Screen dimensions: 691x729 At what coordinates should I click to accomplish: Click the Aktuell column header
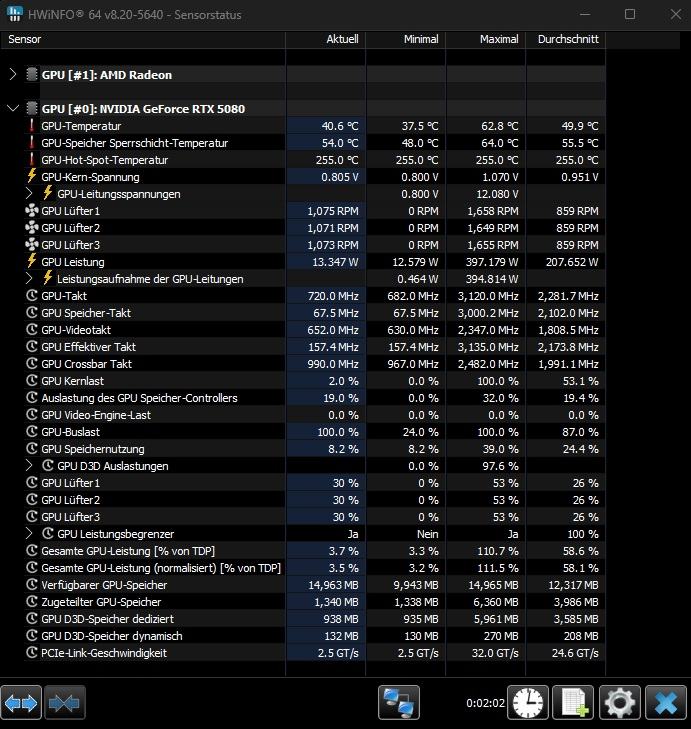tap(325, 40)
